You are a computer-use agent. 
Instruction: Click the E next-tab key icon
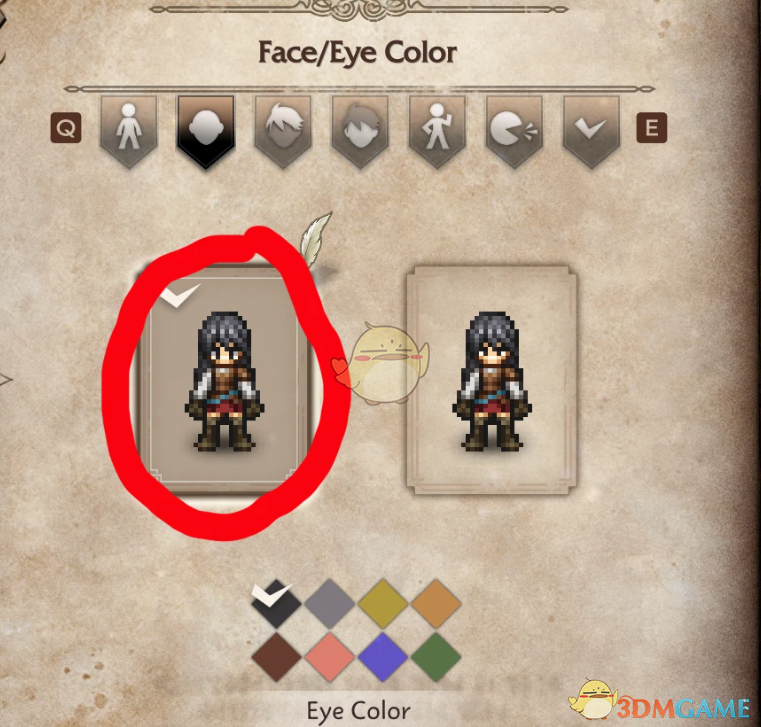click(652, 128)
